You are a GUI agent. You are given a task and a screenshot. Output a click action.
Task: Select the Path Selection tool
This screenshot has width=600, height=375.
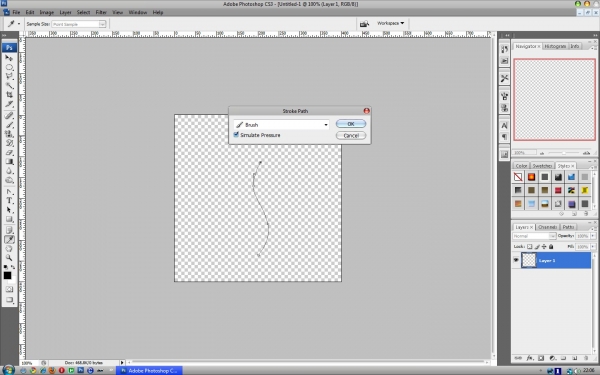click(x=9, y=210)
